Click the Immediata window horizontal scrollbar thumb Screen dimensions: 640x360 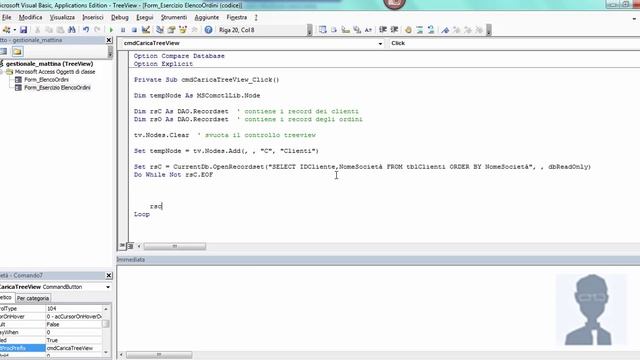click(159, 355)
